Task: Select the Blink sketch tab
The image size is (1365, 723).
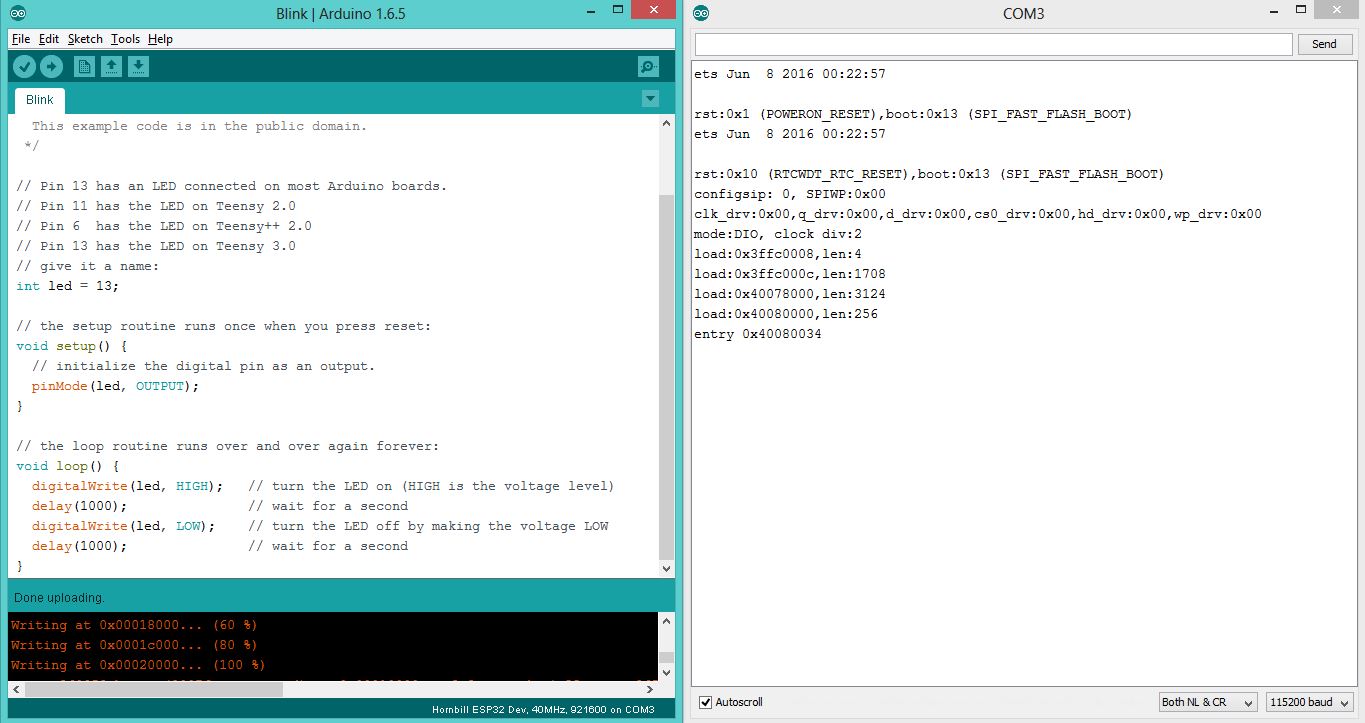Action: click(40, 100)
